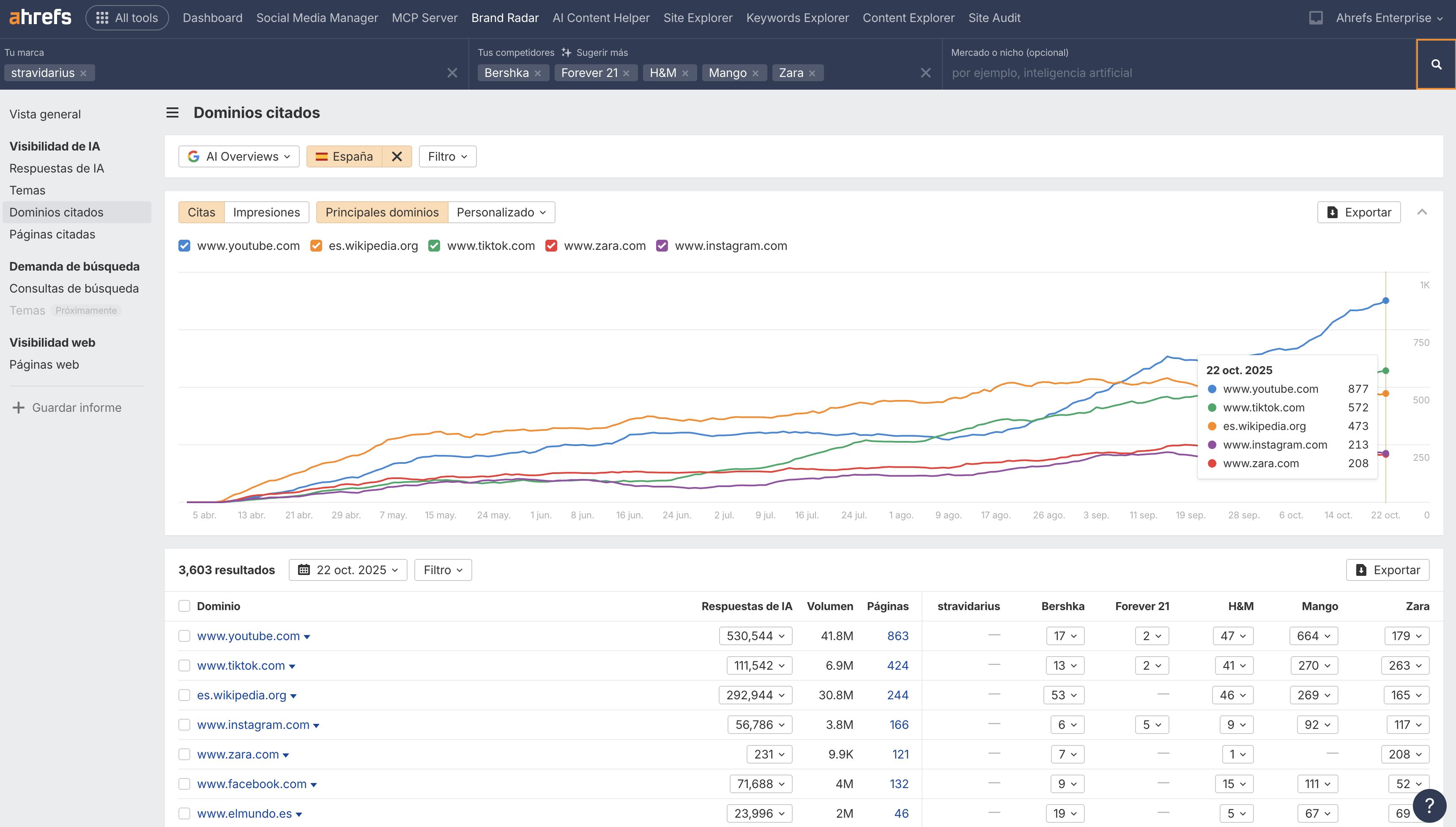Uncheck the www.zara.com chart series

click(x=551, y=246)
